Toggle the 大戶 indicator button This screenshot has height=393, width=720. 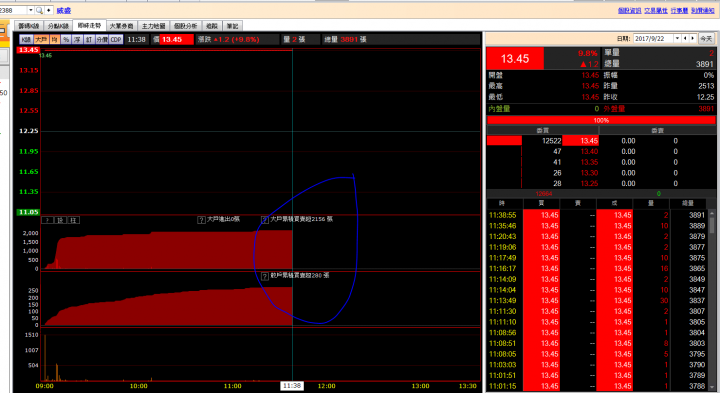tap(41, 39)
